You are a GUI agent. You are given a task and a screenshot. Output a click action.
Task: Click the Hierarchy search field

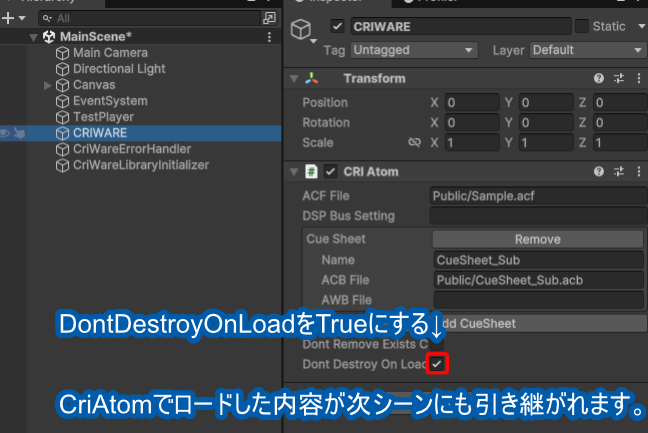tap(150, 18)
